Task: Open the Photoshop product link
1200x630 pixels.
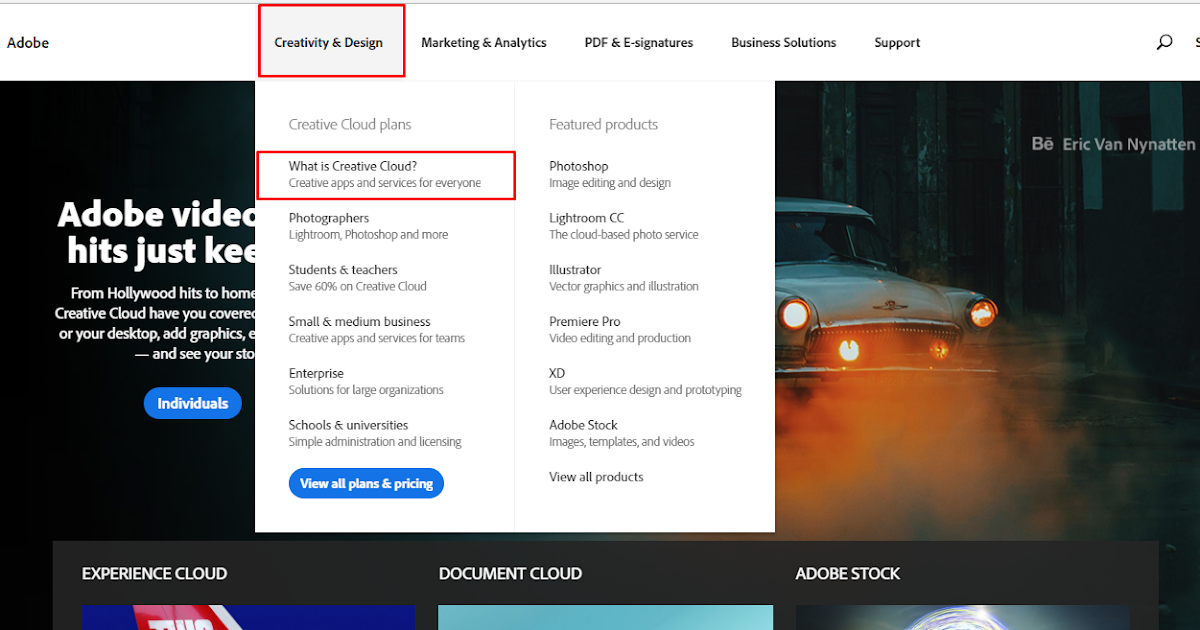Action: coord(610,174)
